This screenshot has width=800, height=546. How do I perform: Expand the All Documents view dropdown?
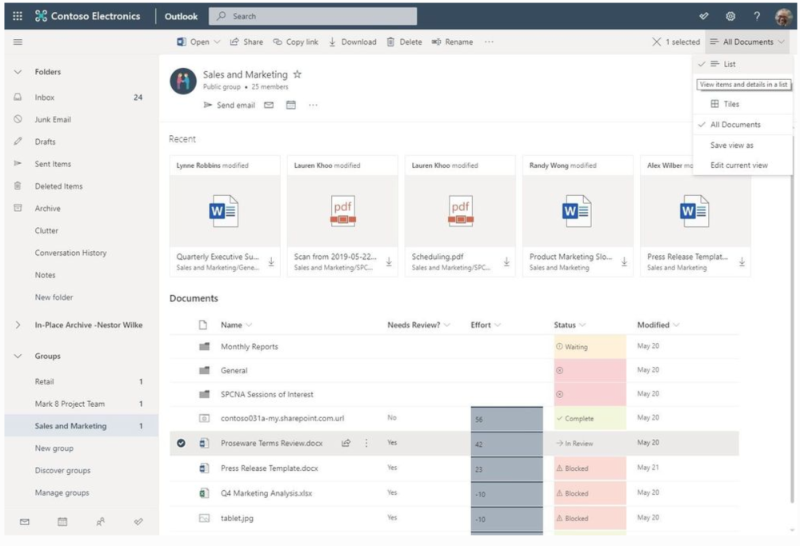click(x=747, y=42)
